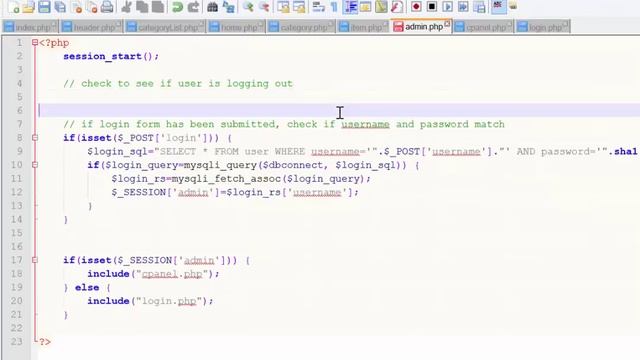The height and width of the screenshot is (360, 640).
Task: Click the New file toolbar icon
Action: [x=14, y=7]
